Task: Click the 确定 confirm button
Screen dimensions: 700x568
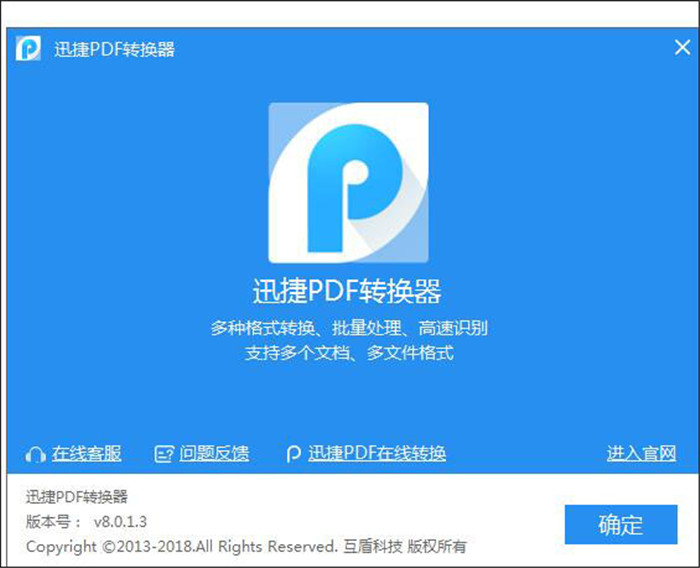Action: [621, 524]
